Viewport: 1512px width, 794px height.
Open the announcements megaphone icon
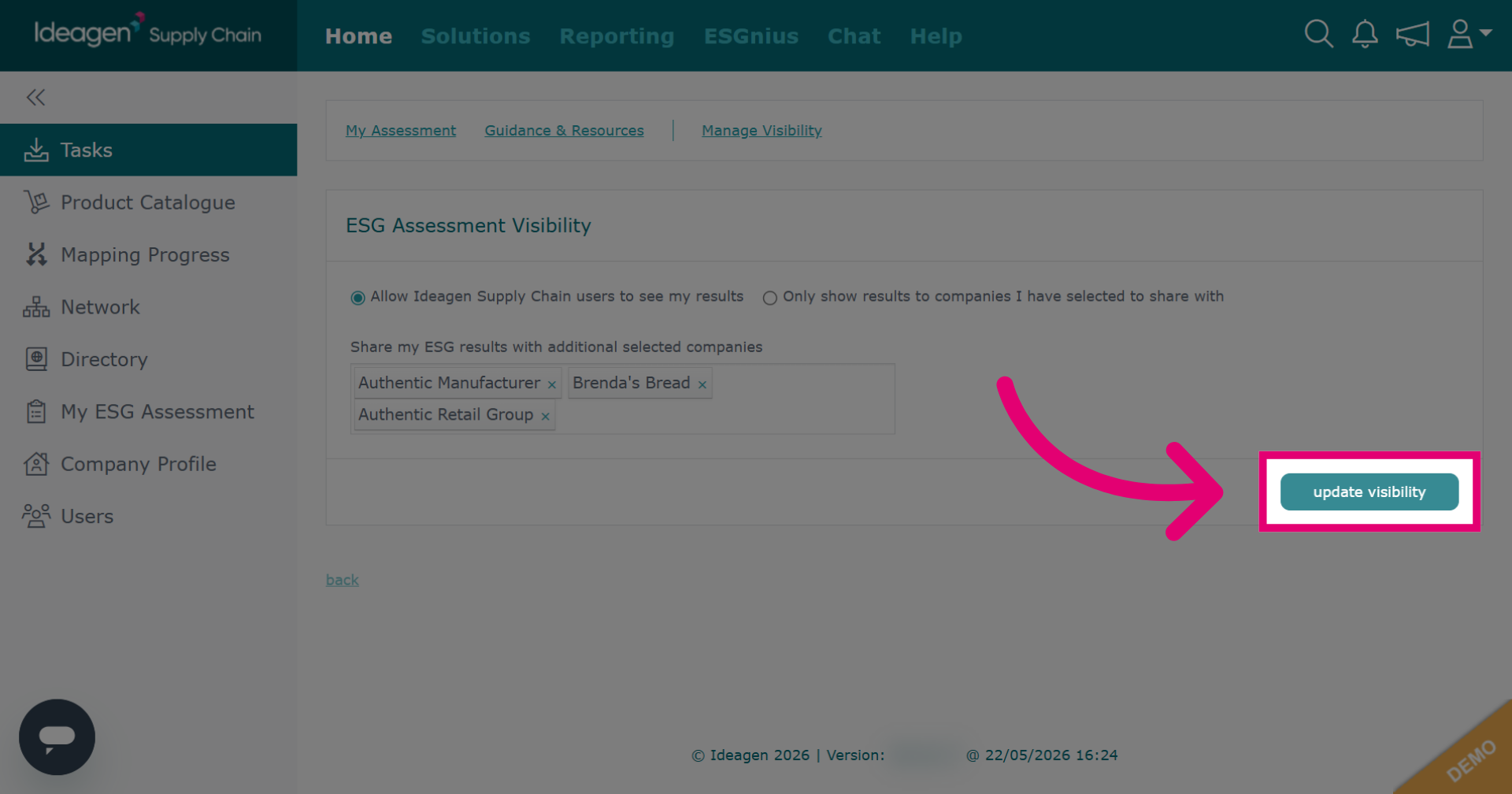coord(1413,35)
